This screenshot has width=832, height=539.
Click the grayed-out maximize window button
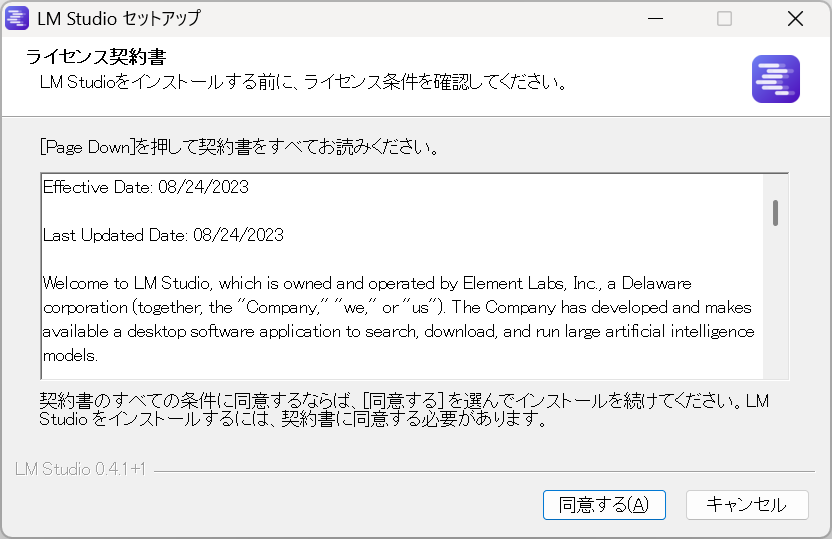[x=724, y=18]
